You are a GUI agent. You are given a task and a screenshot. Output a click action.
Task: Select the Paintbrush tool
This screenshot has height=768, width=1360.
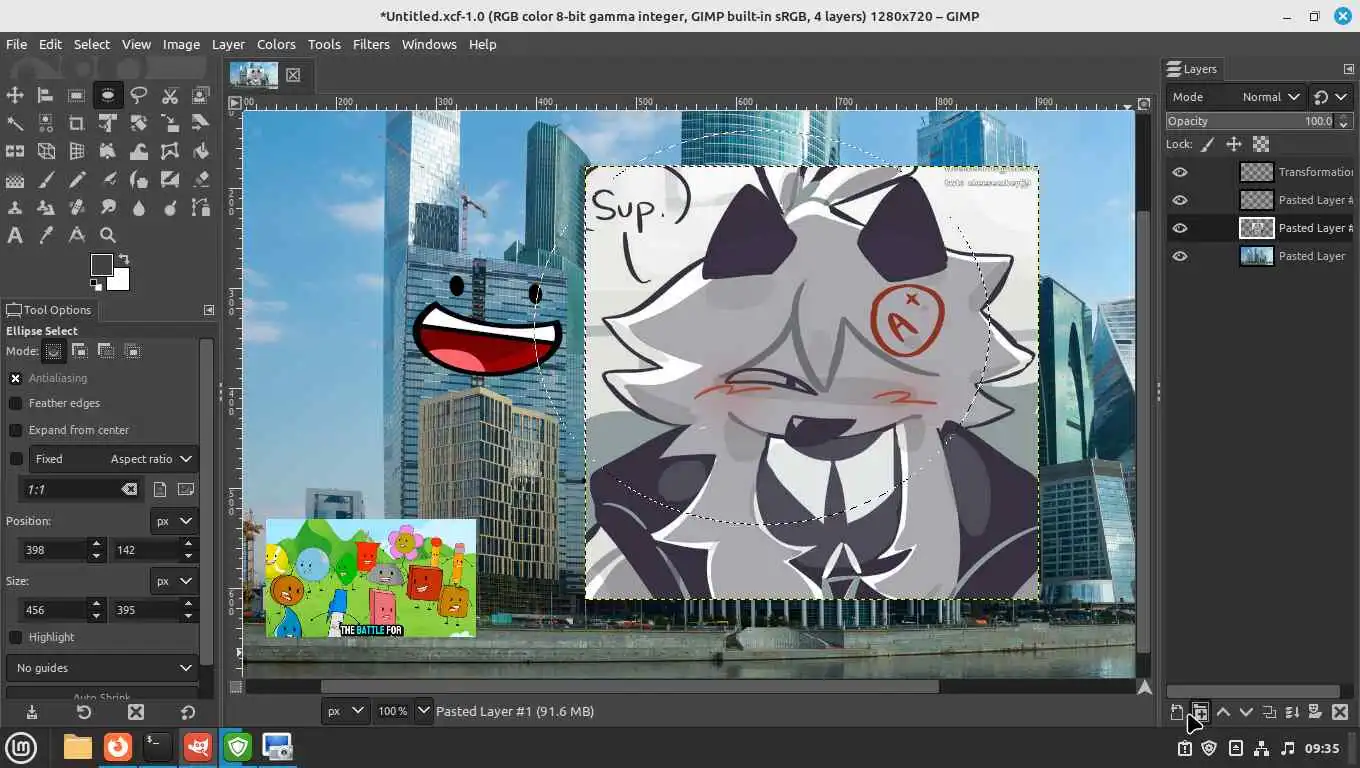pyautogui.click(x=45, y=180)
